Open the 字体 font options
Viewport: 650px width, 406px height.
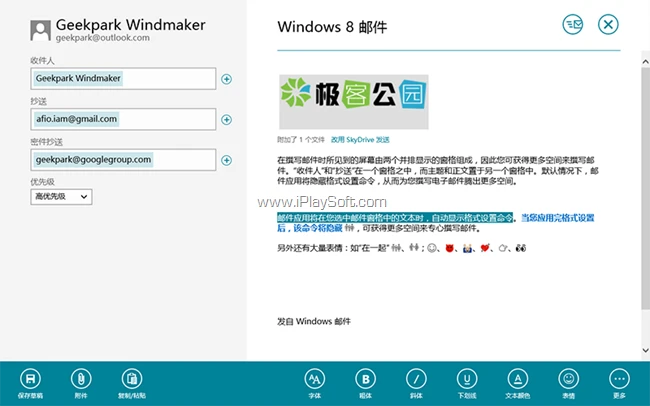(x=315, y=379)
